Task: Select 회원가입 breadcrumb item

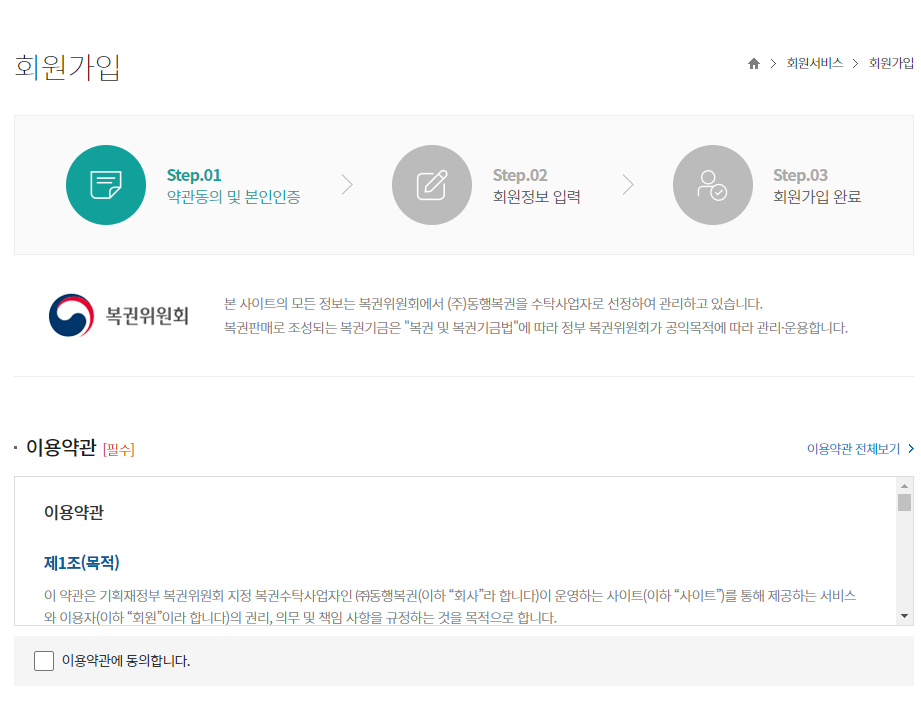Action: (x=891, y=63)
